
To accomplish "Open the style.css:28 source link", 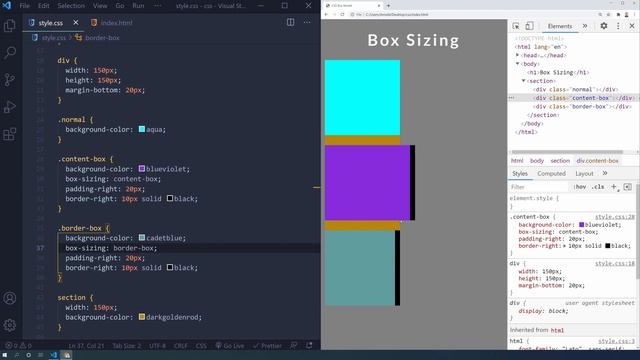I will point(615,217).
